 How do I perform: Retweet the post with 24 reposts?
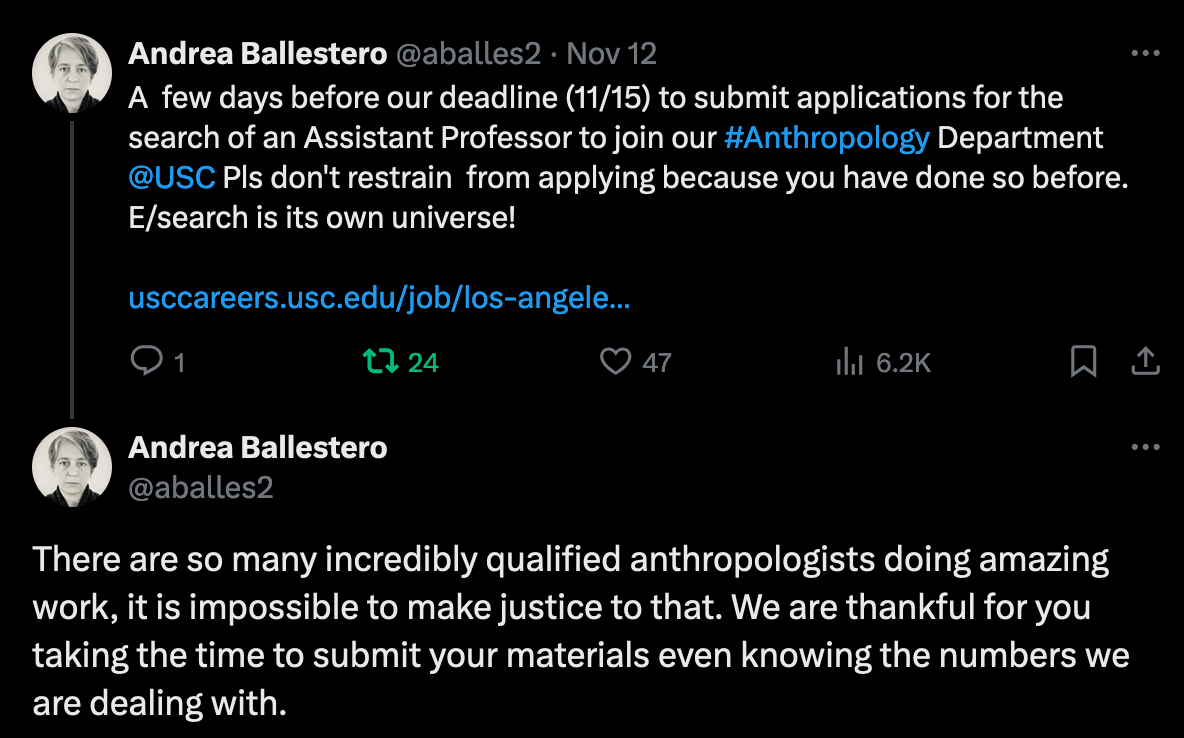[x=381, y=361]
